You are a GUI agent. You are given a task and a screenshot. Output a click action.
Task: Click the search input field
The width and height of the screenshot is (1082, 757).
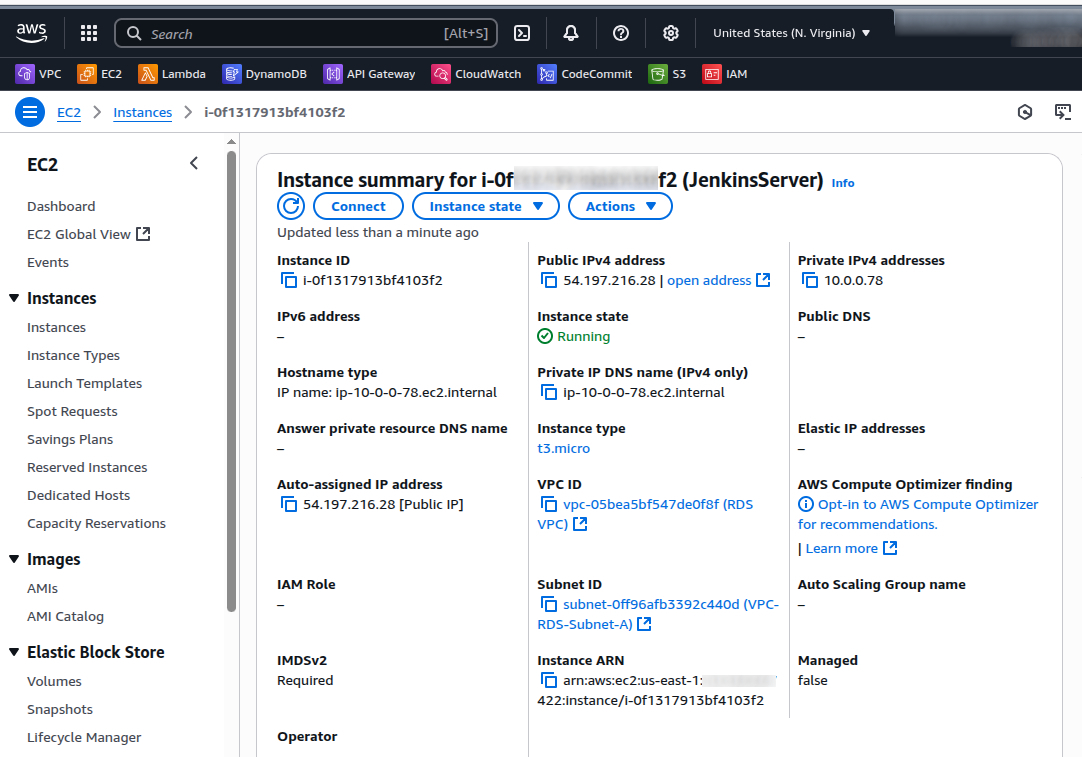(x=300, y=33)
